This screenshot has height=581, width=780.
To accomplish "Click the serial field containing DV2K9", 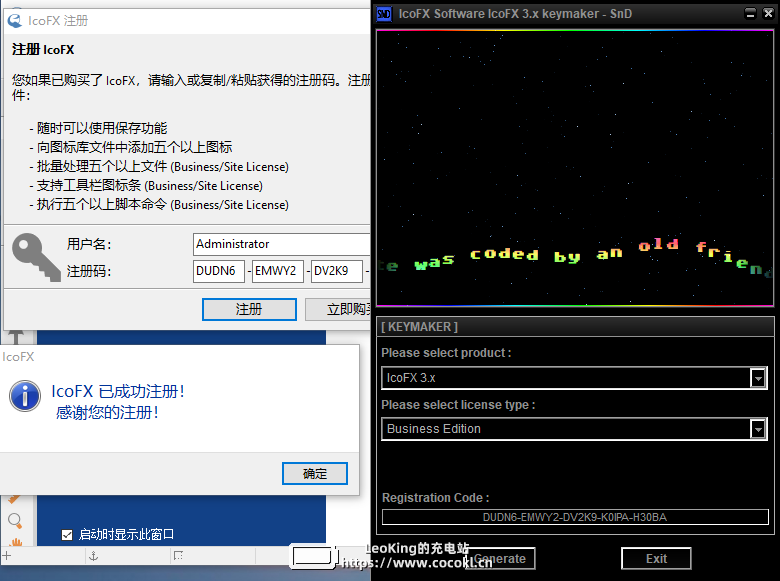I will tap(336, 271).
